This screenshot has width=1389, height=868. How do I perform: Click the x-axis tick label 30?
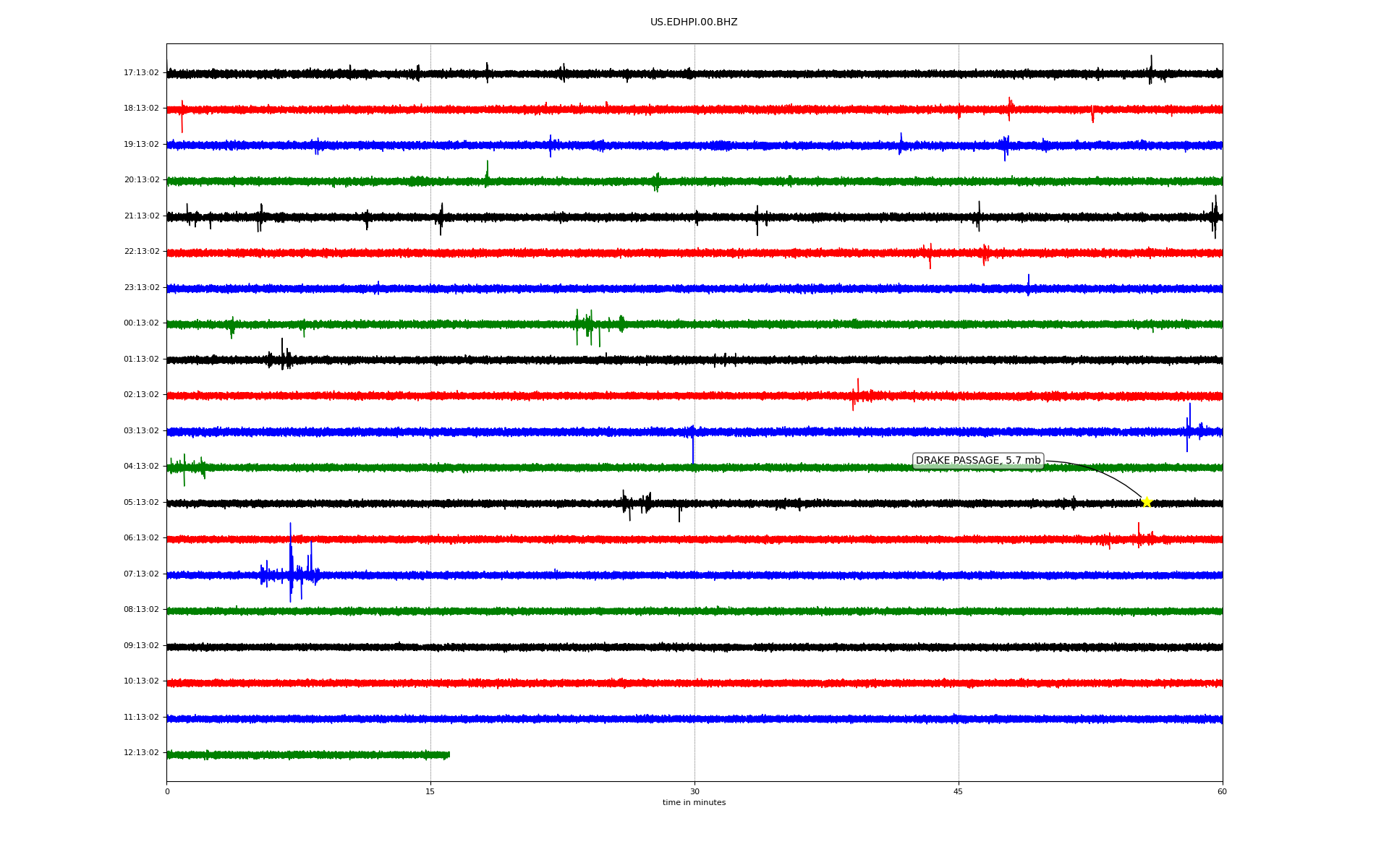pyautogui.click(x=694, y=792)
